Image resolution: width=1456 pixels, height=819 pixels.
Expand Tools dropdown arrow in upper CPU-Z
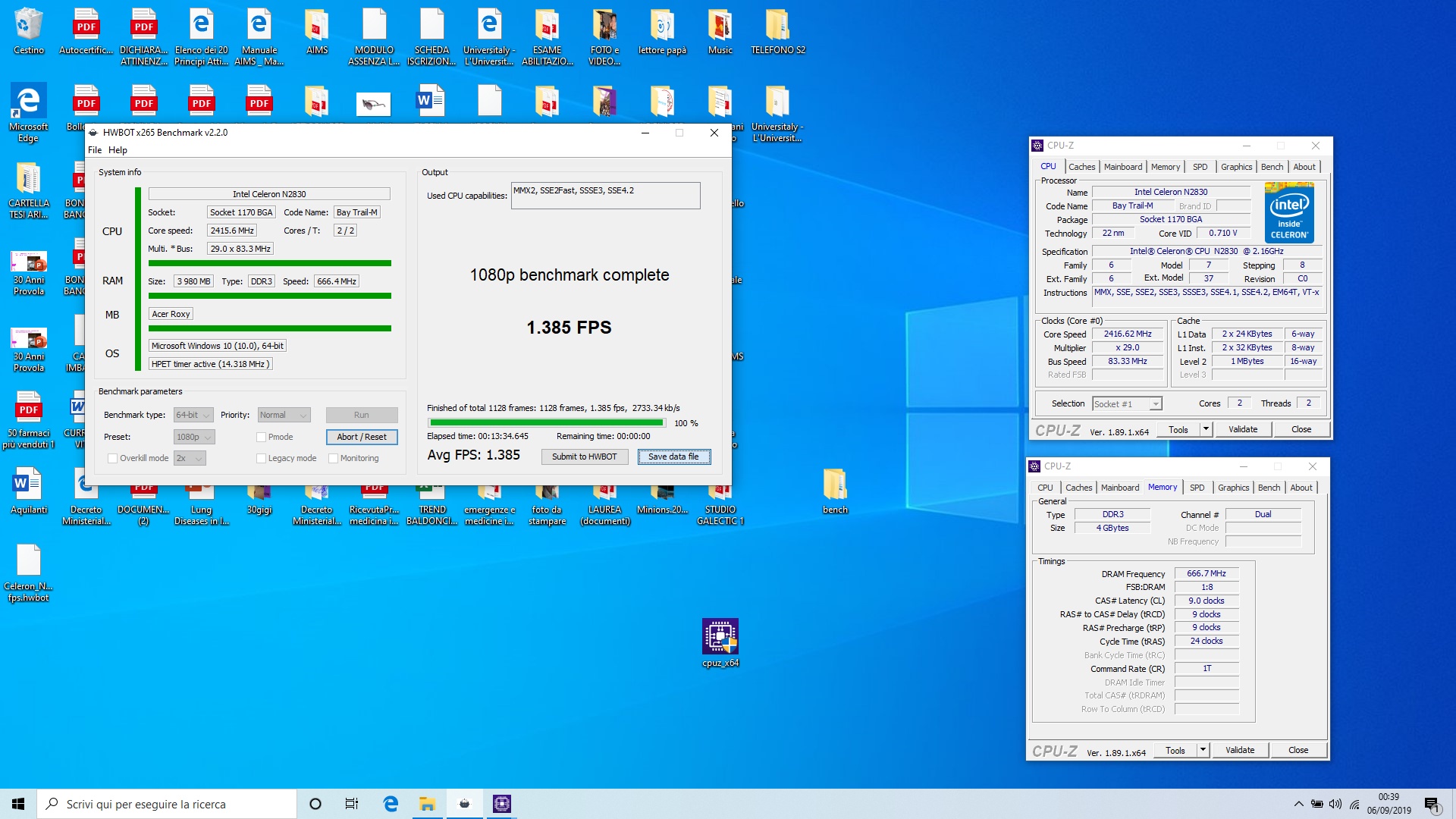click(1206, 429)
